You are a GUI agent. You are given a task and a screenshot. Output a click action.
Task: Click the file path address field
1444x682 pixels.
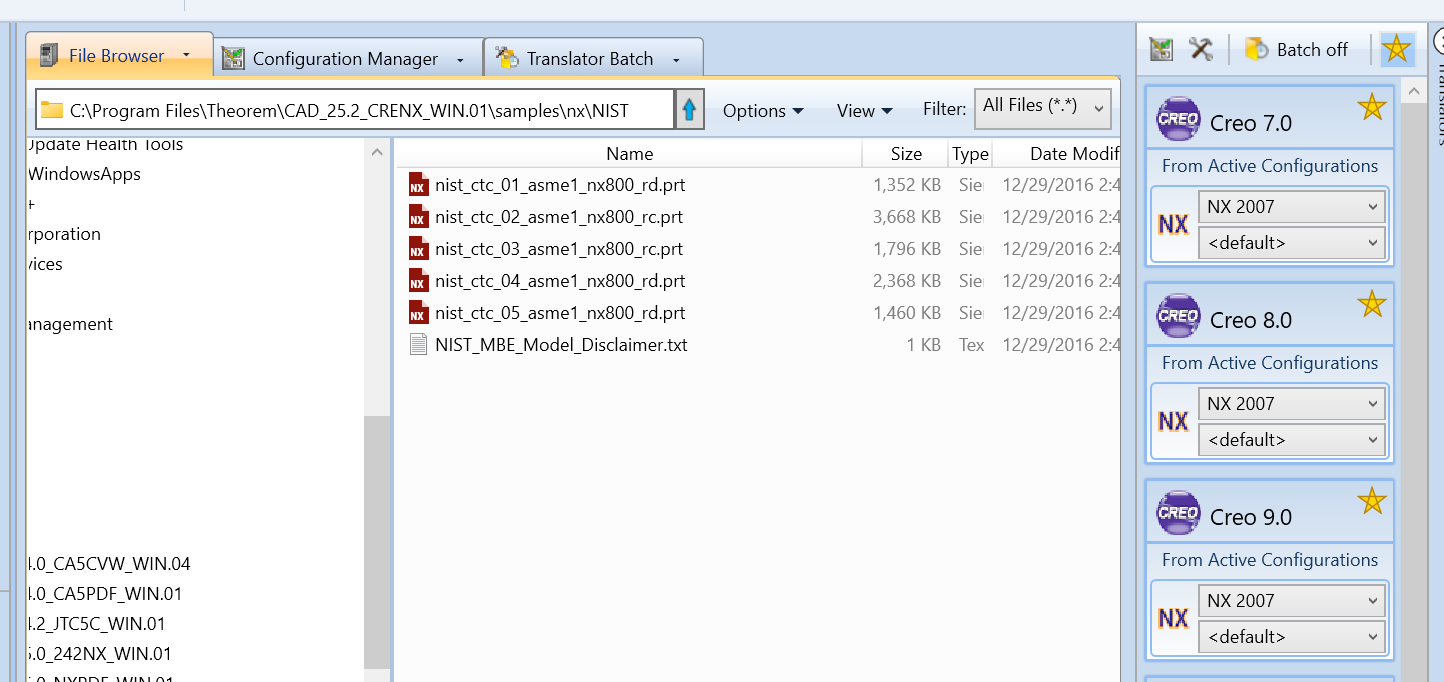[x=355, y=110]
